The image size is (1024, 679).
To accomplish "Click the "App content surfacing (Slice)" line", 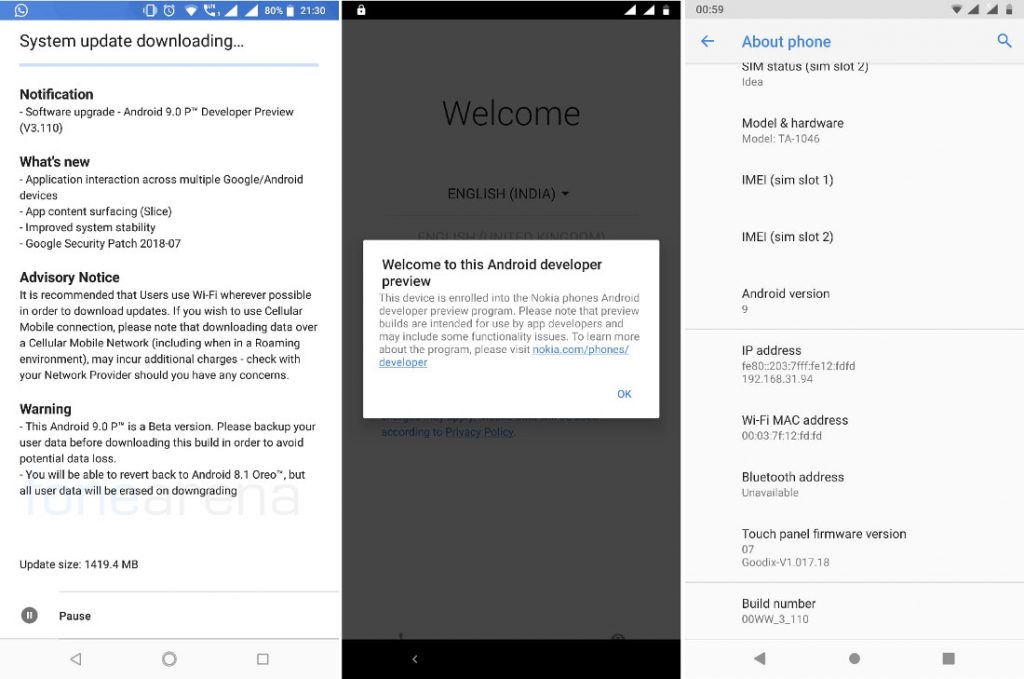I will pyautogui.click(x=95, y=212).
